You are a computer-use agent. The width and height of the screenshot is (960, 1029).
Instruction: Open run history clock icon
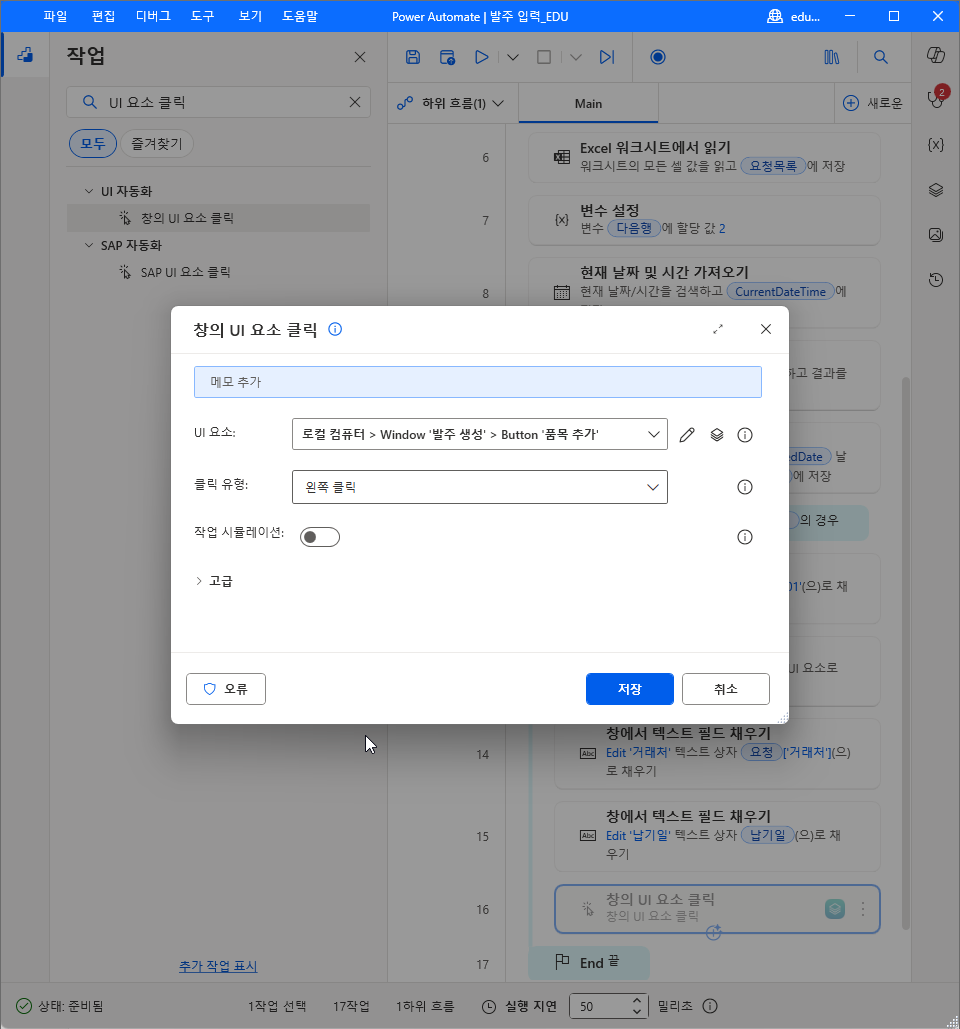coord(936,280)
